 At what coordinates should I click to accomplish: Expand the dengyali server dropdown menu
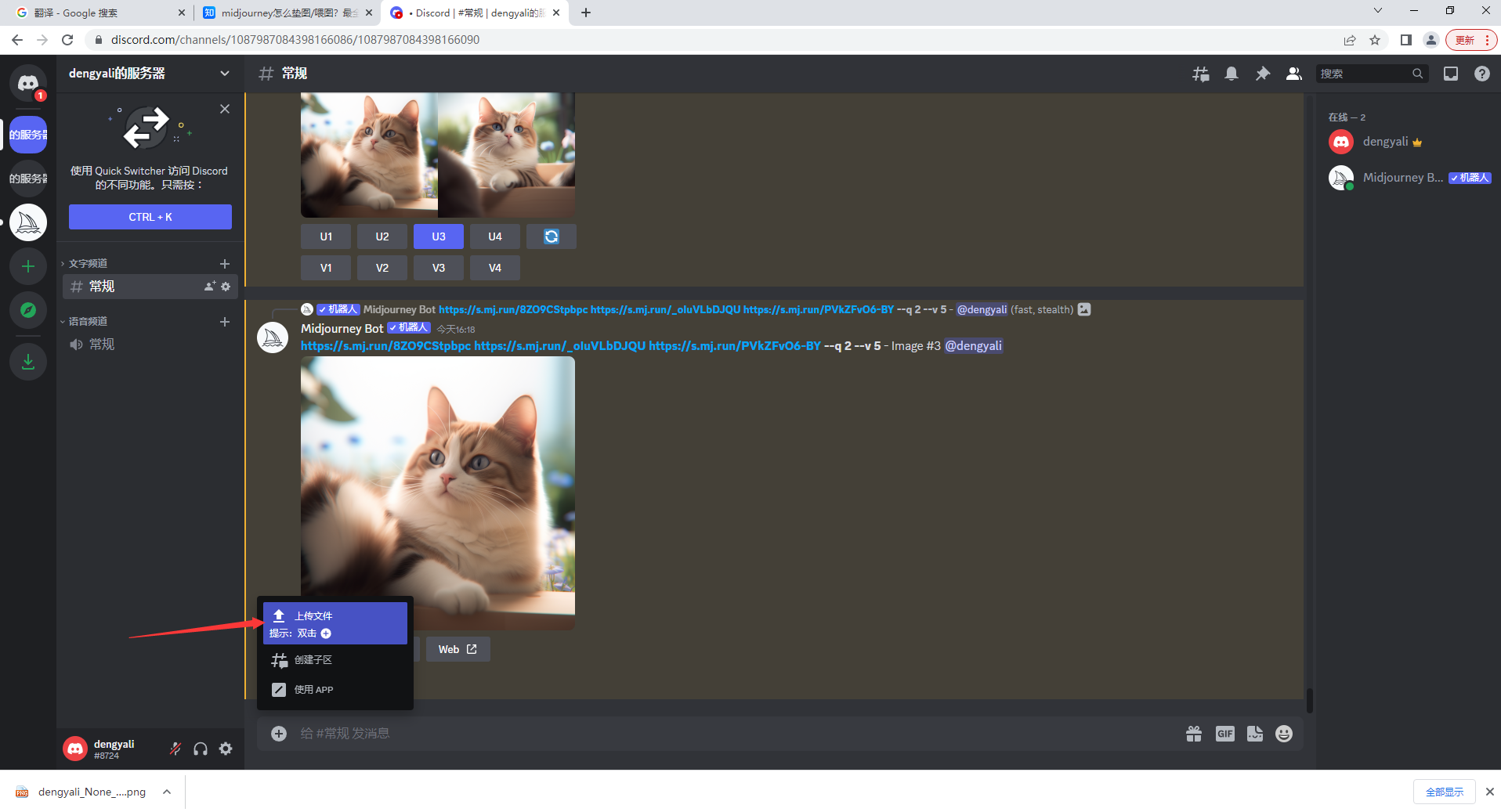pos(225,74)
